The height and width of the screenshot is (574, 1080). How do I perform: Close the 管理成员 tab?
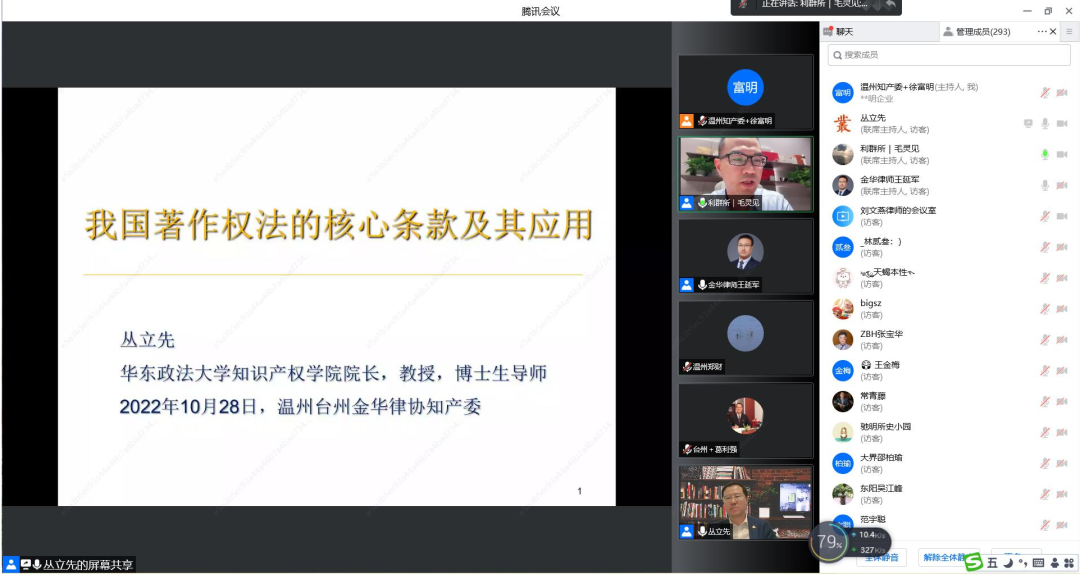coord(1053,32)
